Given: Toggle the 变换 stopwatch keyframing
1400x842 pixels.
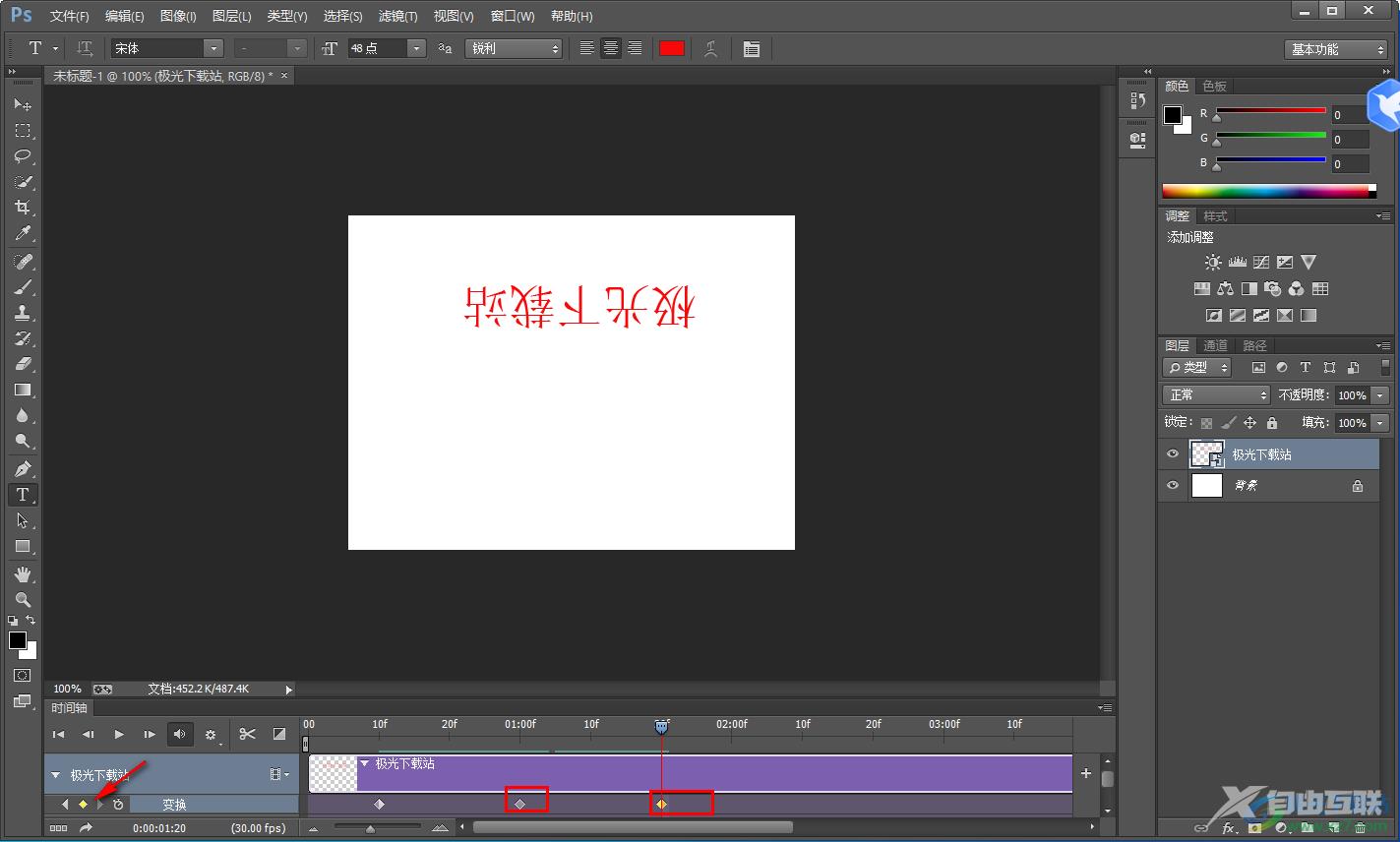Looking at the screenshot, I should pos(118,805).
